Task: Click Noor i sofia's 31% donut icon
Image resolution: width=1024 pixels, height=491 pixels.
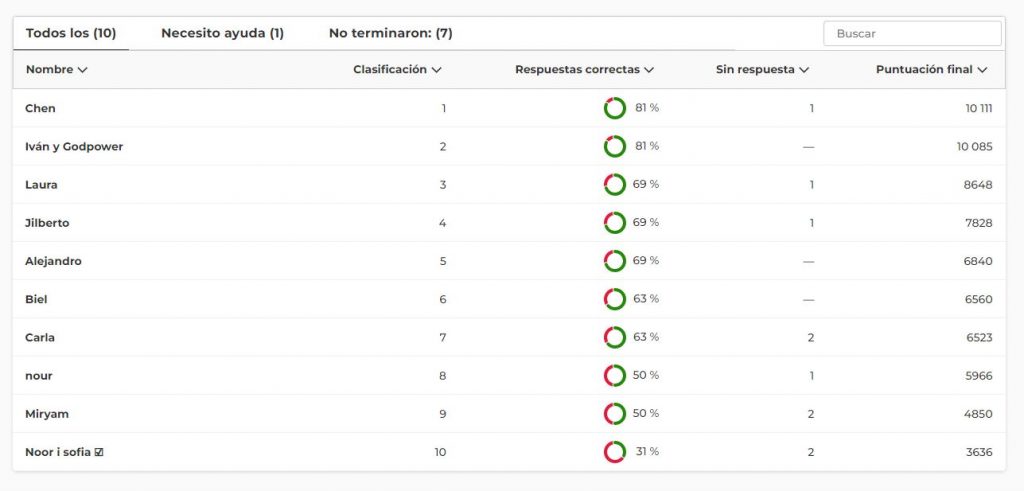Action: tap(615, 452)
